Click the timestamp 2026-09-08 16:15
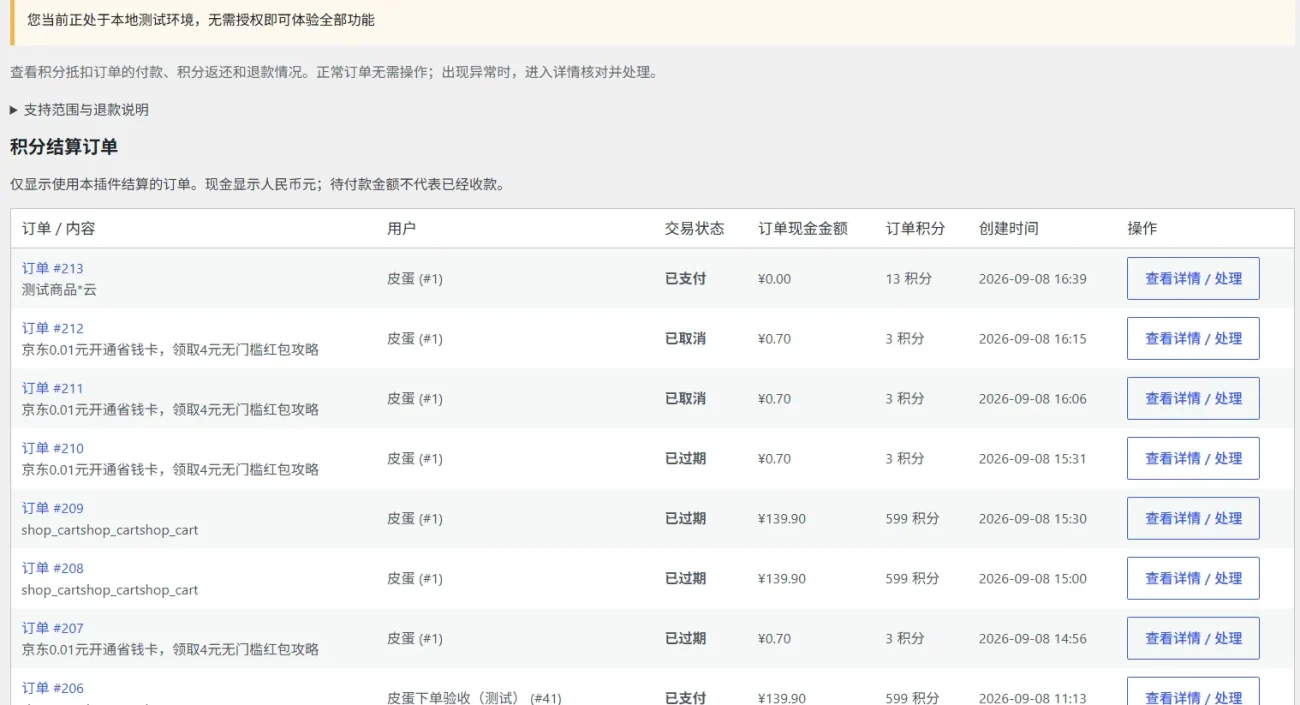 [1032, 339]
